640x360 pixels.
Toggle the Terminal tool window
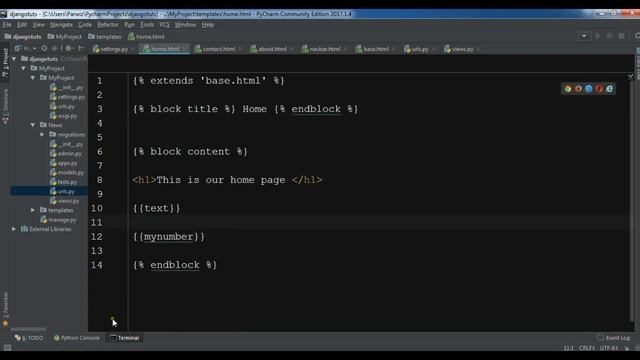[124, 338]
